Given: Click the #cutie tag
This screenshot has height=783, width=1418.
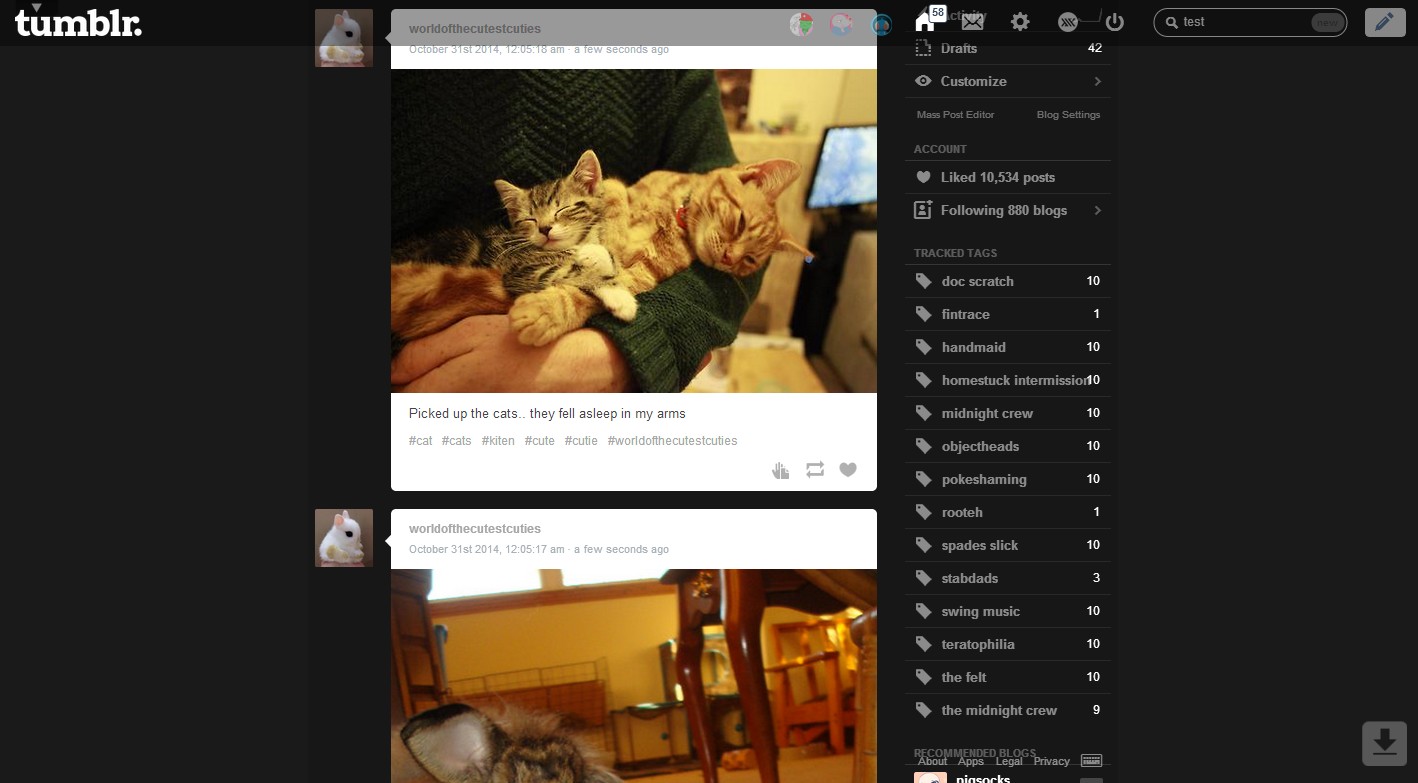Looking at the screenshot, I should point(581,441).
